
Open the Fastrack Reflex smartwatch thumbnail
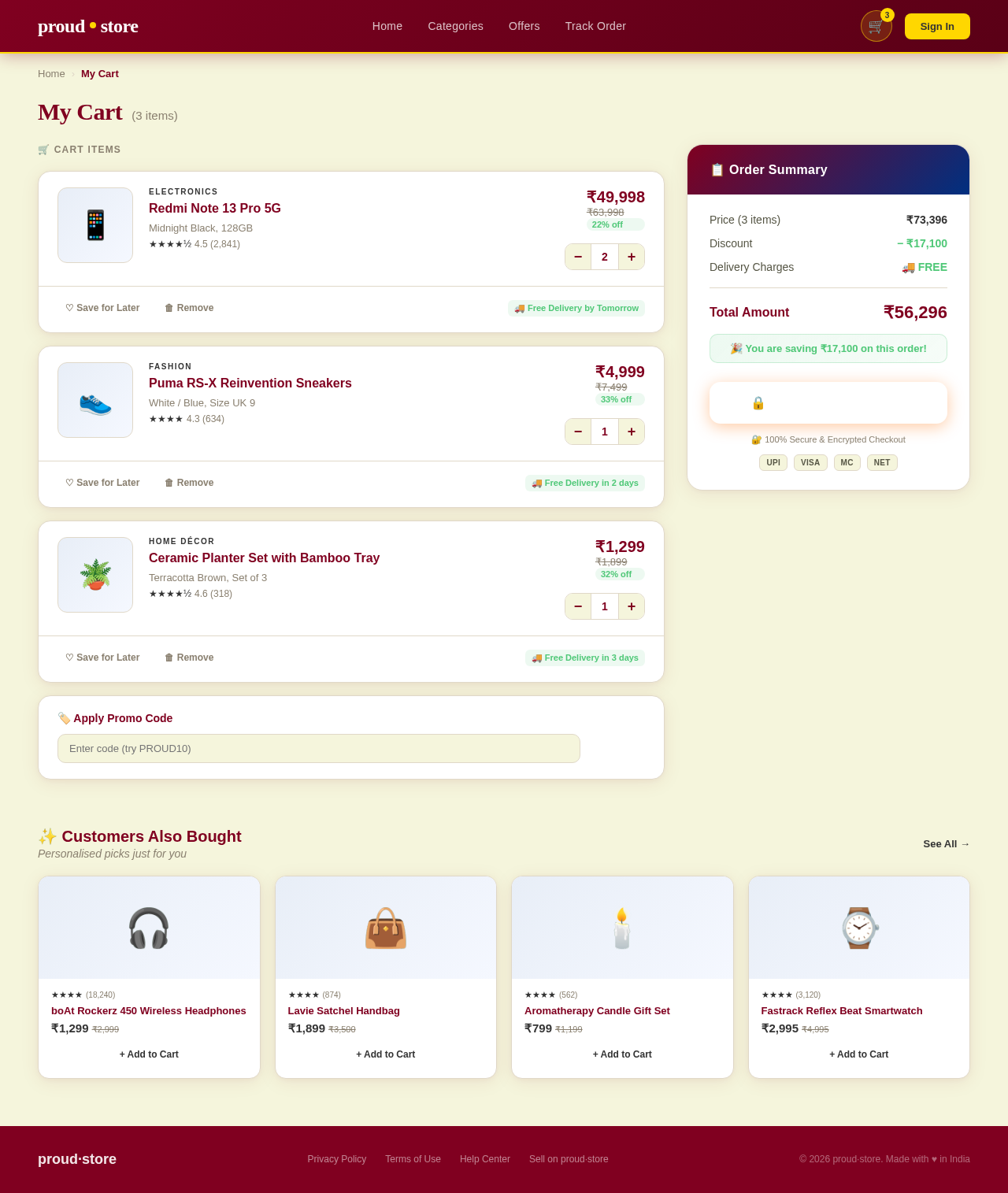pyautogui.click(x=858, y=928)
